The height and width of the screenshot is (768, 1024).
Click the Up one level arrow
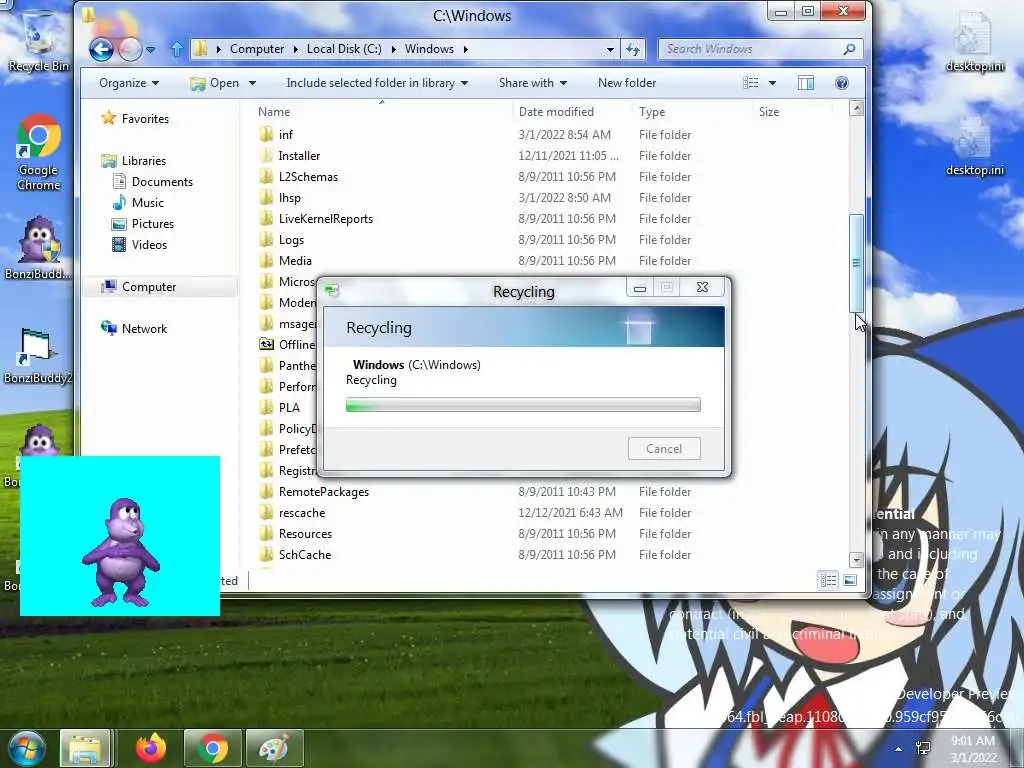pos(176,49)
